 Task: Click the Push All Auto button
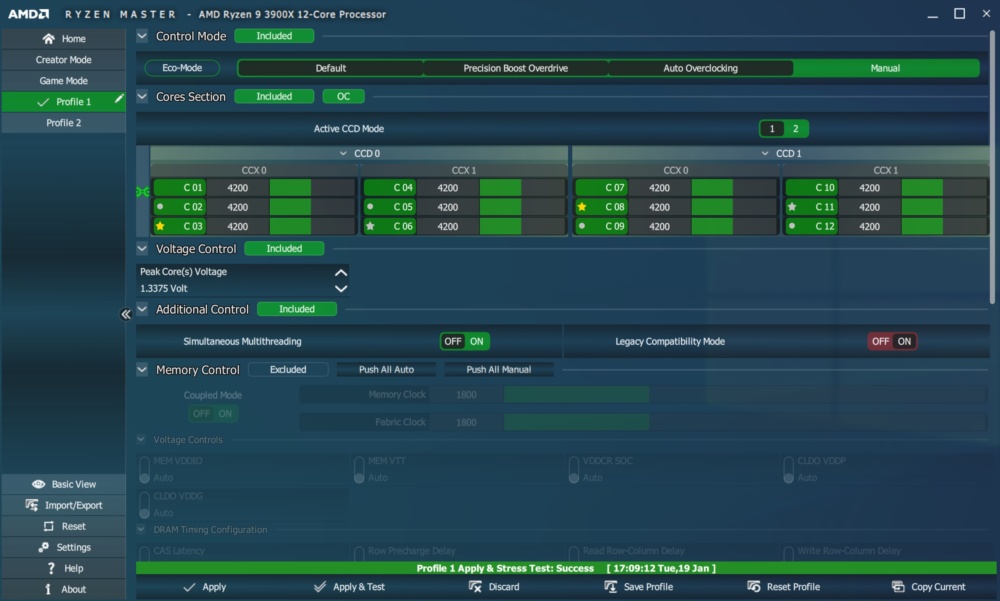(386, 369)
